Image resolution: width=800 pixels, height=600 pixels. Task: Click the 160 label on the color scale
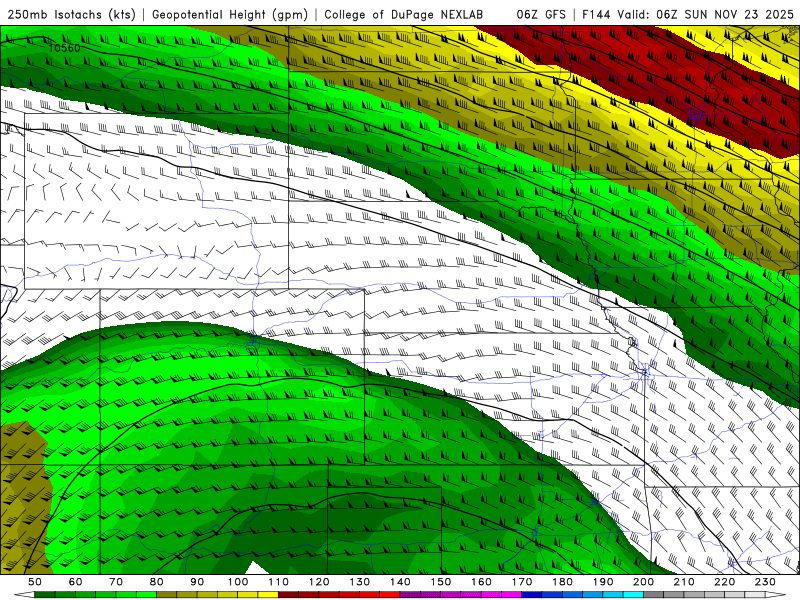481,582
